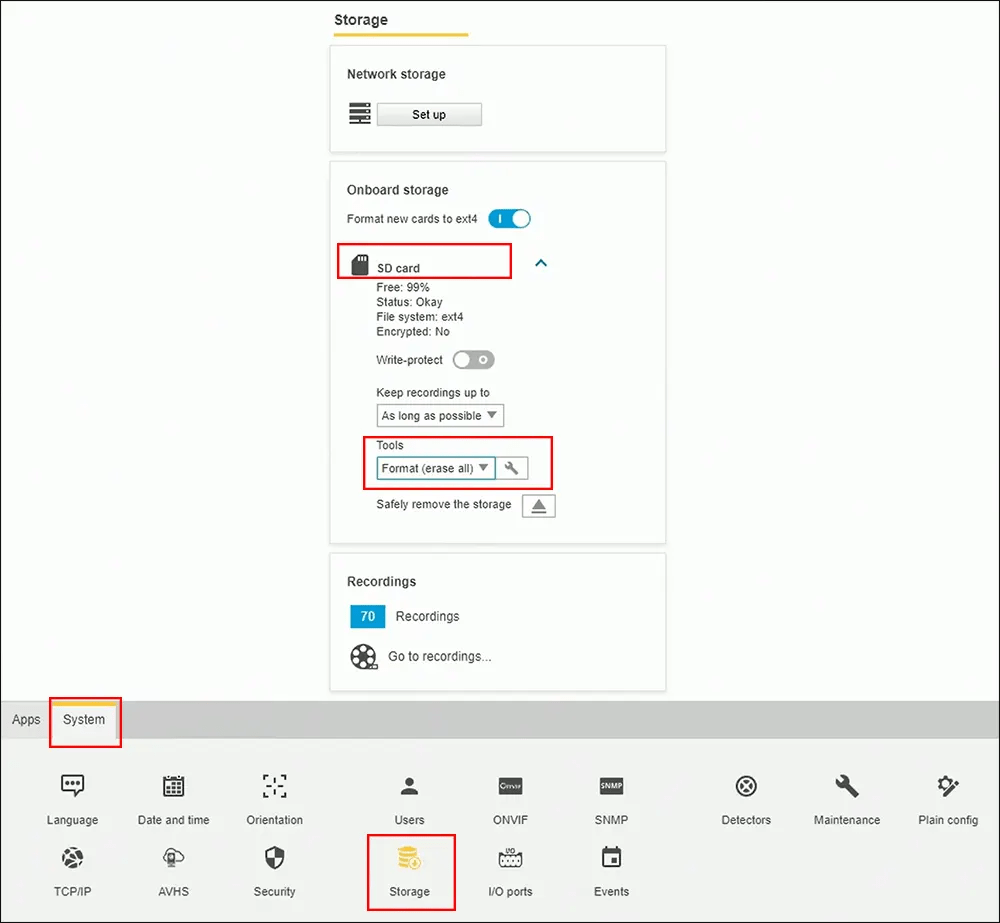
Task: Open the Tools dropdown showing Format (erase all)
Action: coord(433,467)
